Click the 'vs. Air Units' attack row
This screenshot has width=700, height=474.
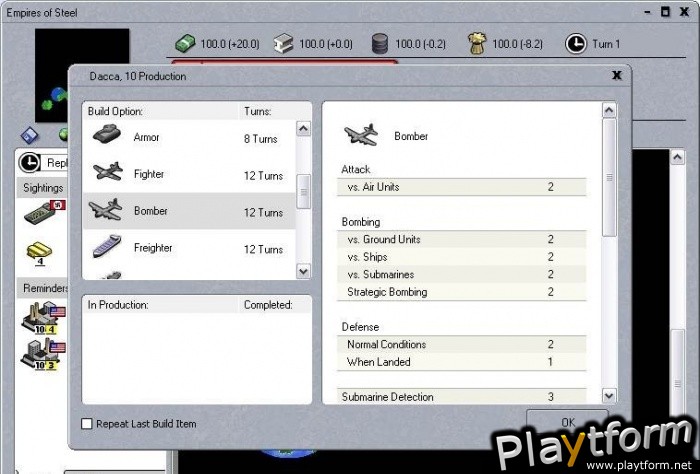[x=462, y=187]
